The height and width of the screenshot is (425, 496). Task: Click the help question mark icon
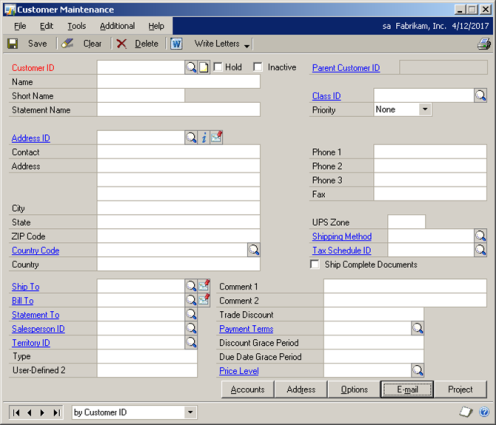[x=484, y=412]
